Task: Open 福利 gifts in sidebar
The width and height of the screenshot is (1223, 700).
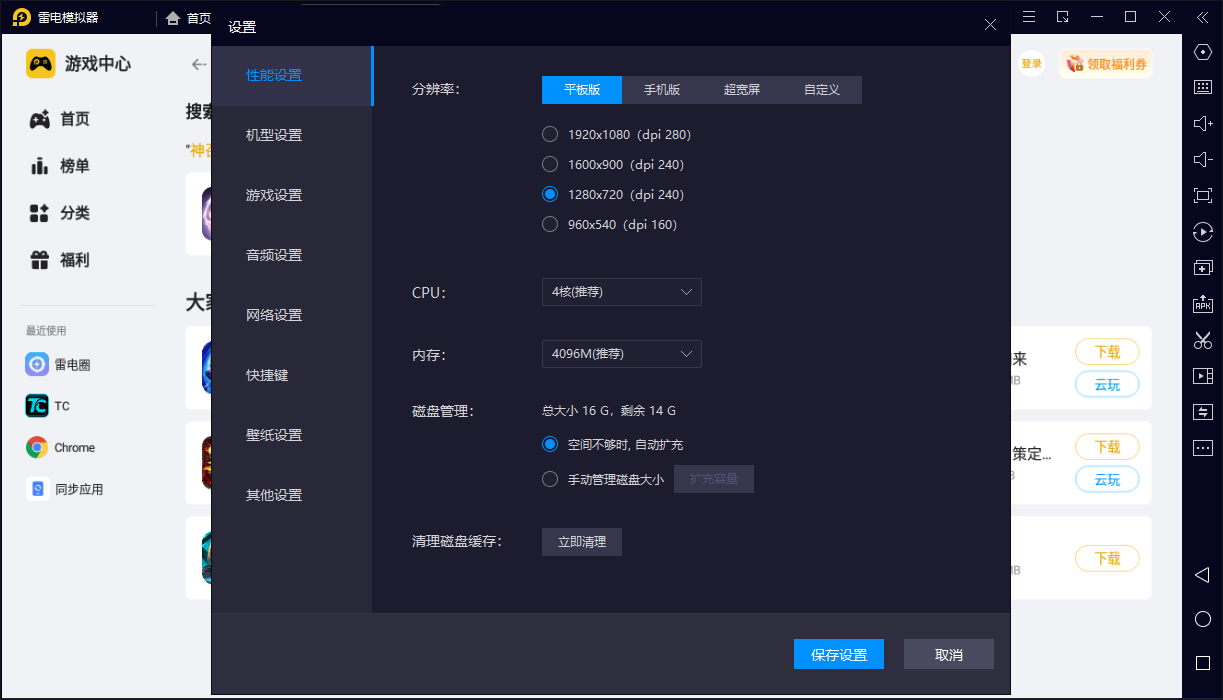Action: [60, 260]
